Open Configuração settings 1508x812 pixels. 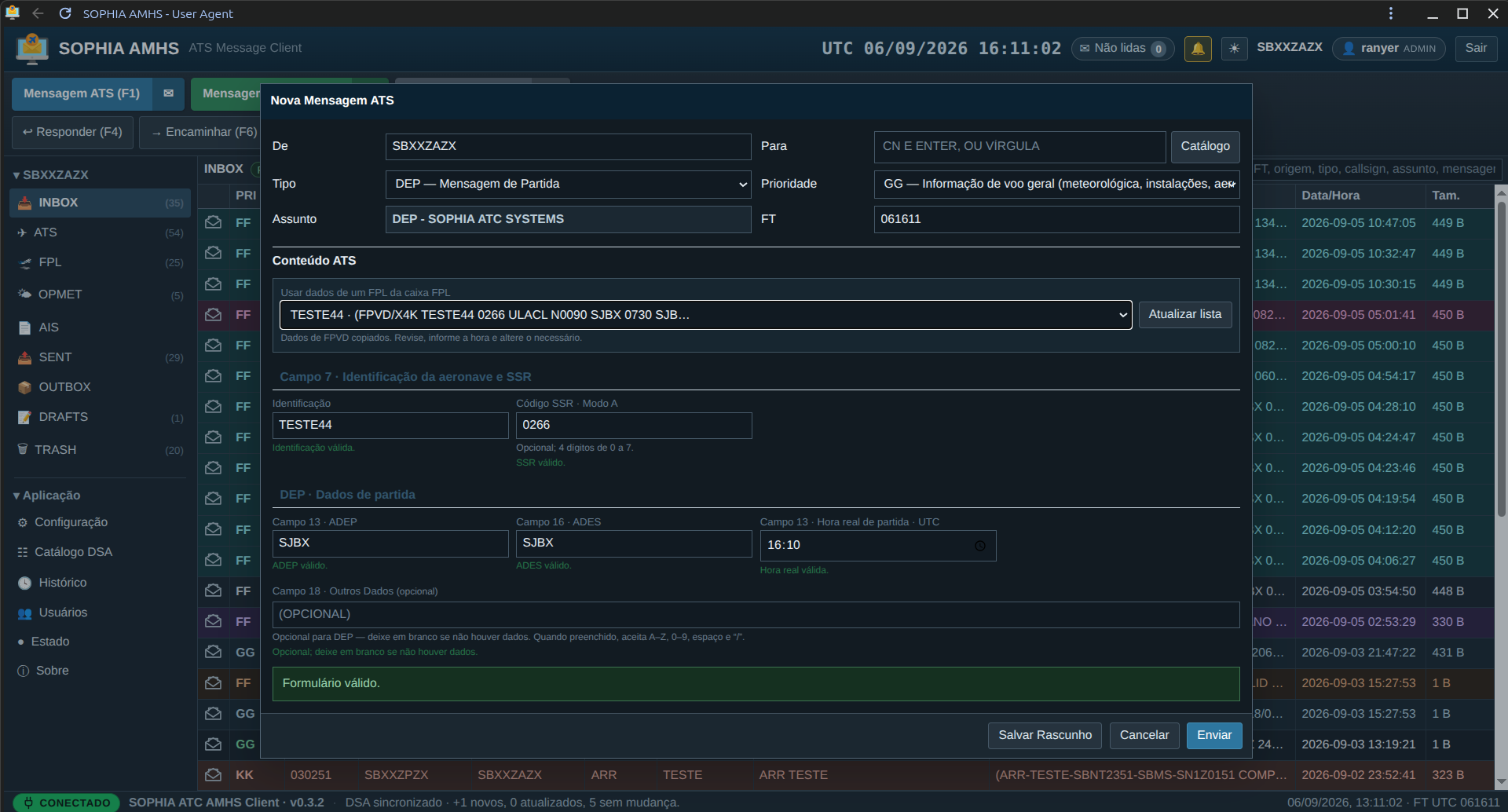101,522
